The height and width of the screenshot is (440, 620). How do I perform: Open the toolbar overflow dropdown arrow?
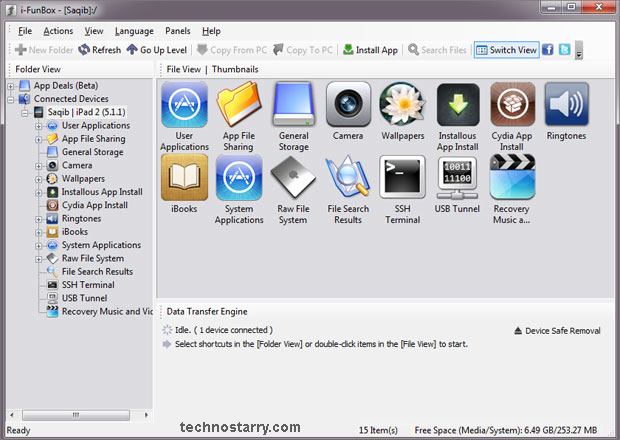pos(579,50)
